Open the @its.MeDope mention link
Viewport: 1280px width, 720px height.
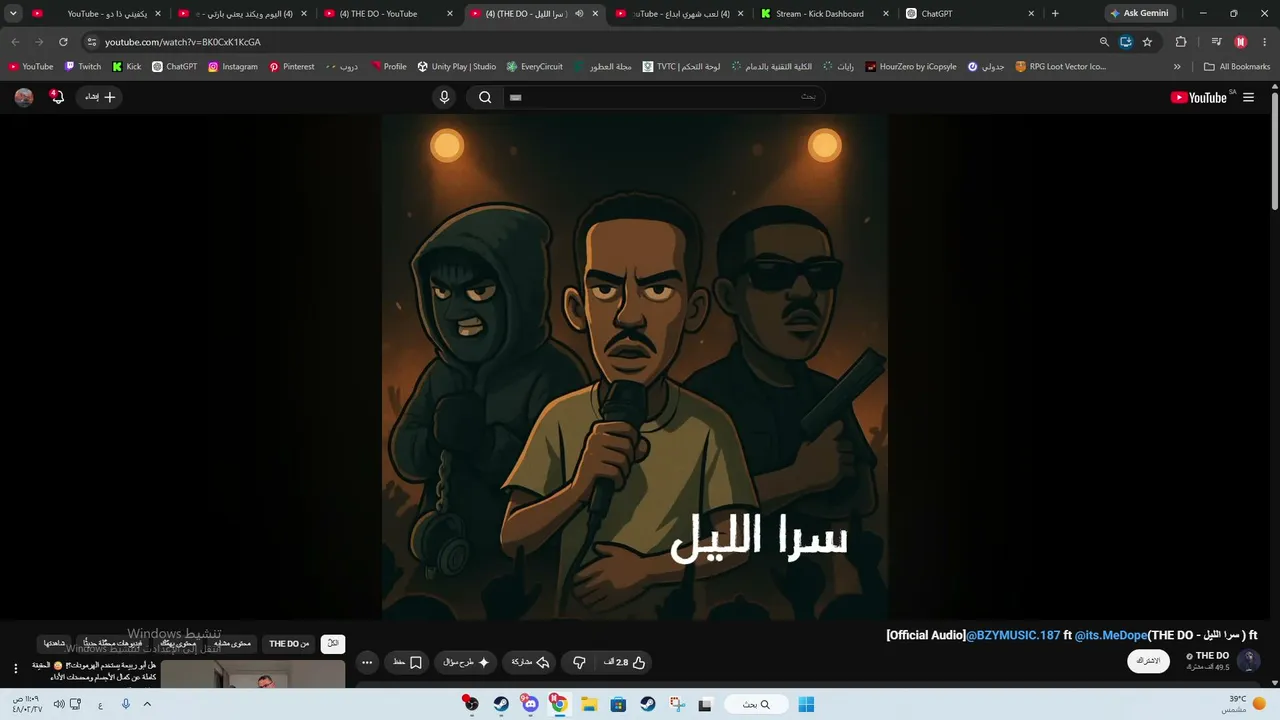tap(1111, 635)
